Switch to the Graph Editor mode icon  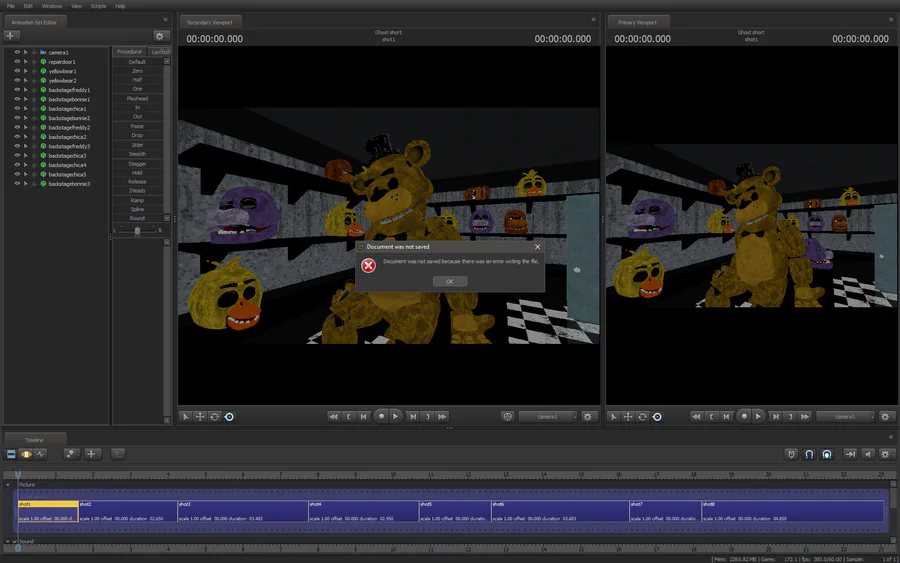point(41,454)
